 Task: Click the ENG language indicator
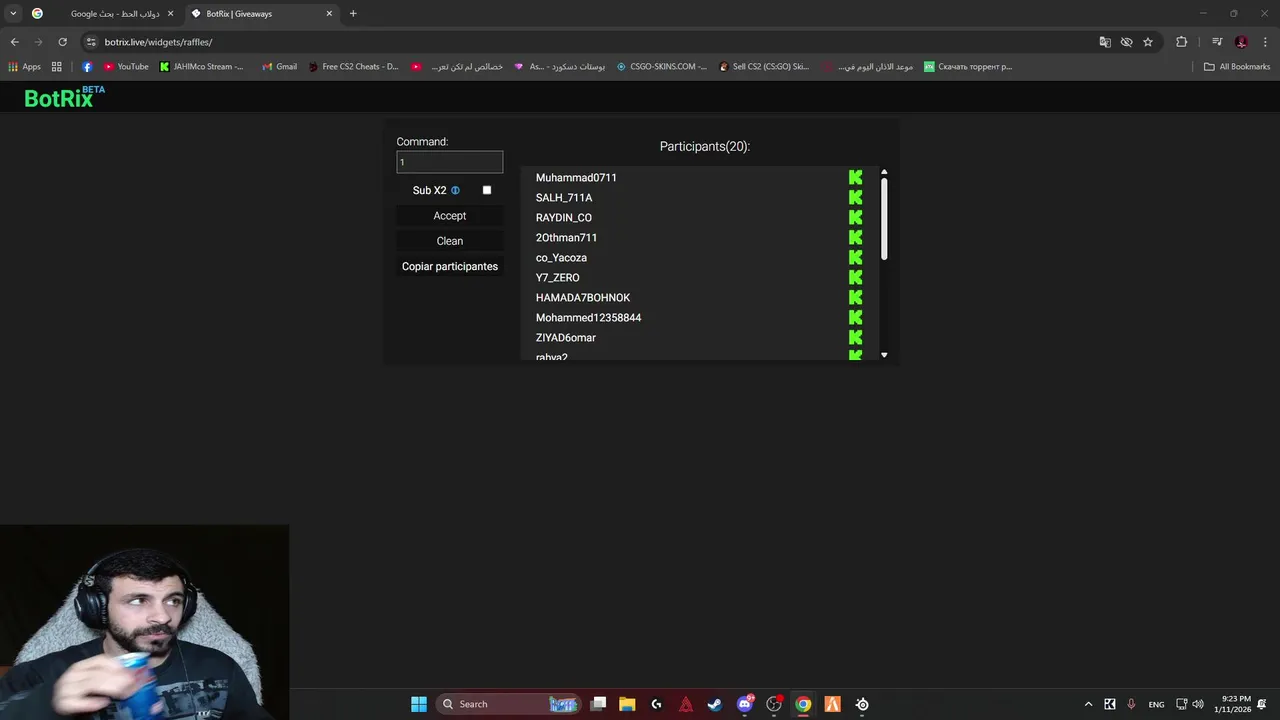pyautogui.click(x=1156, y=704)
